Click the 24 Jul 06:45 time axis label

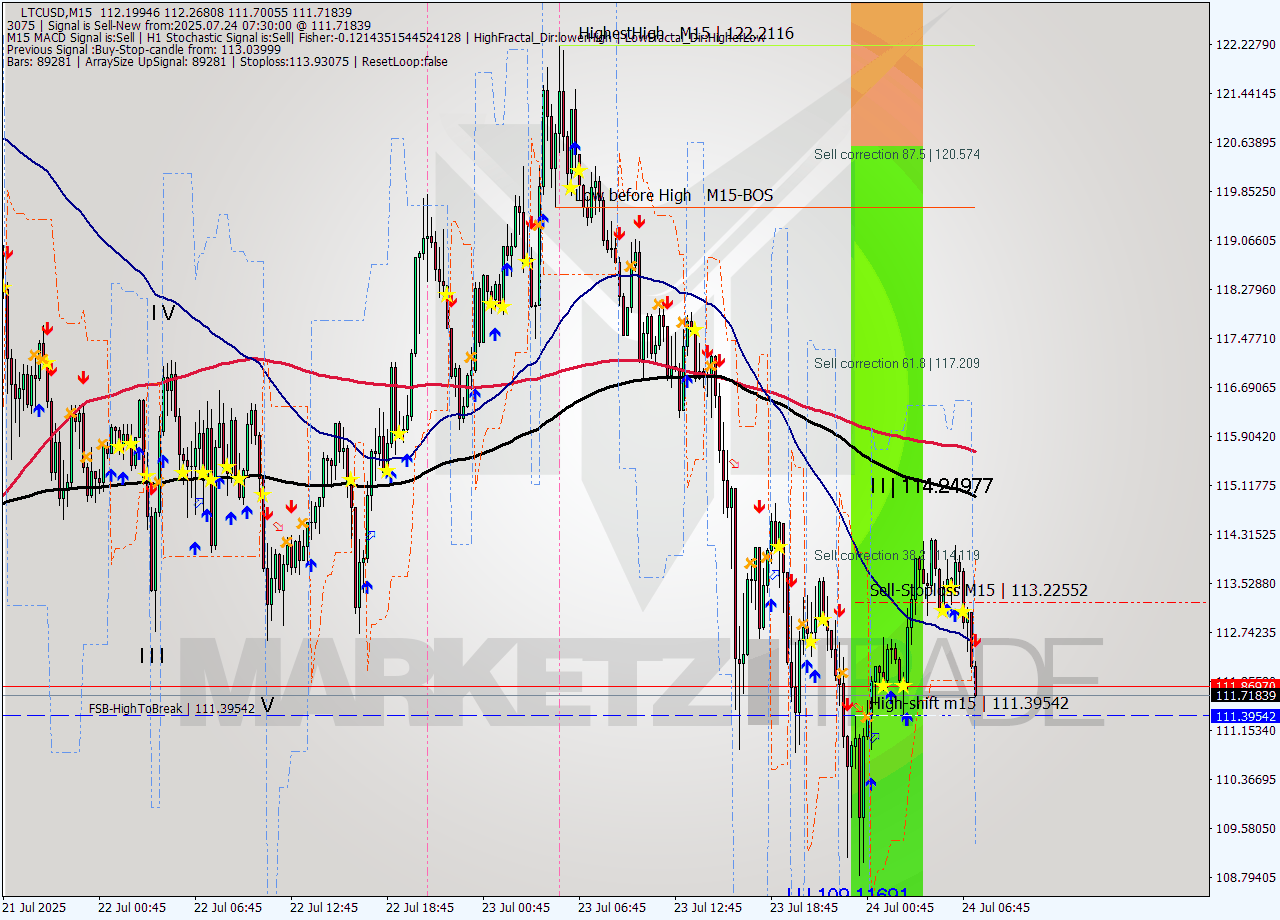[x=996, y=906]
